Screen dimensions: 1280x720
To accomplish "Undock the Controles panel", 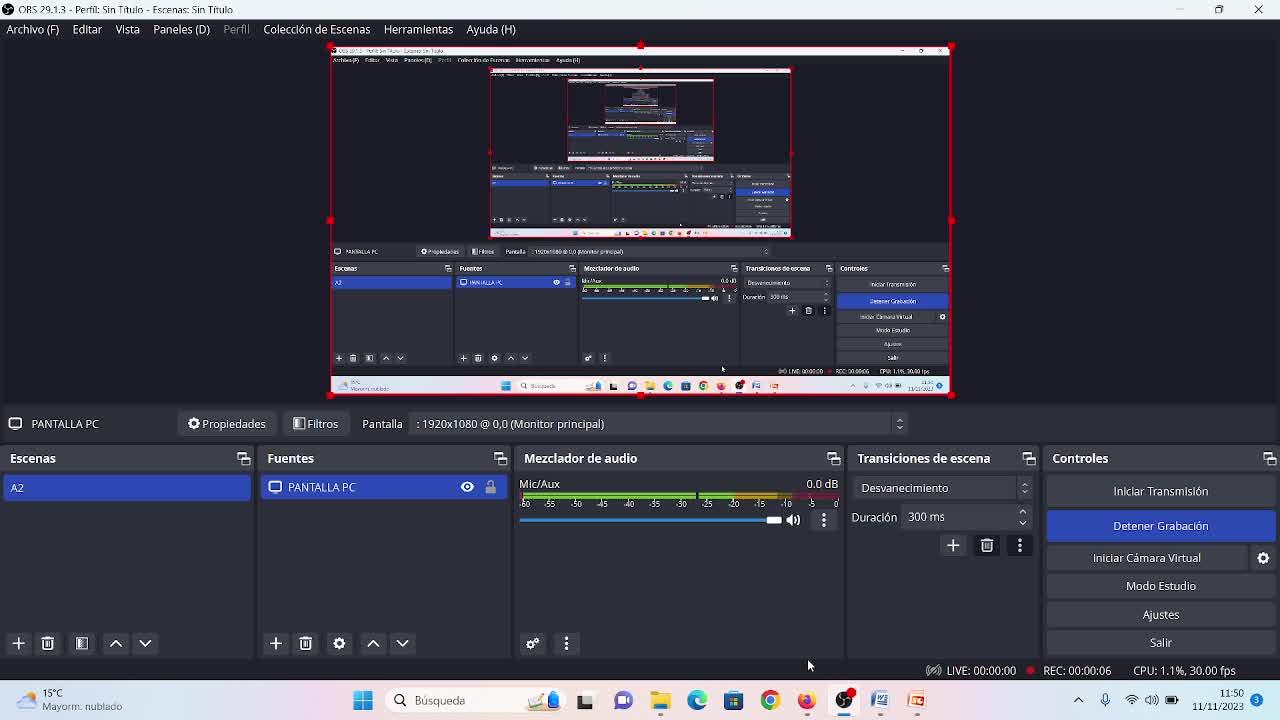I will tap(1269, 458).
